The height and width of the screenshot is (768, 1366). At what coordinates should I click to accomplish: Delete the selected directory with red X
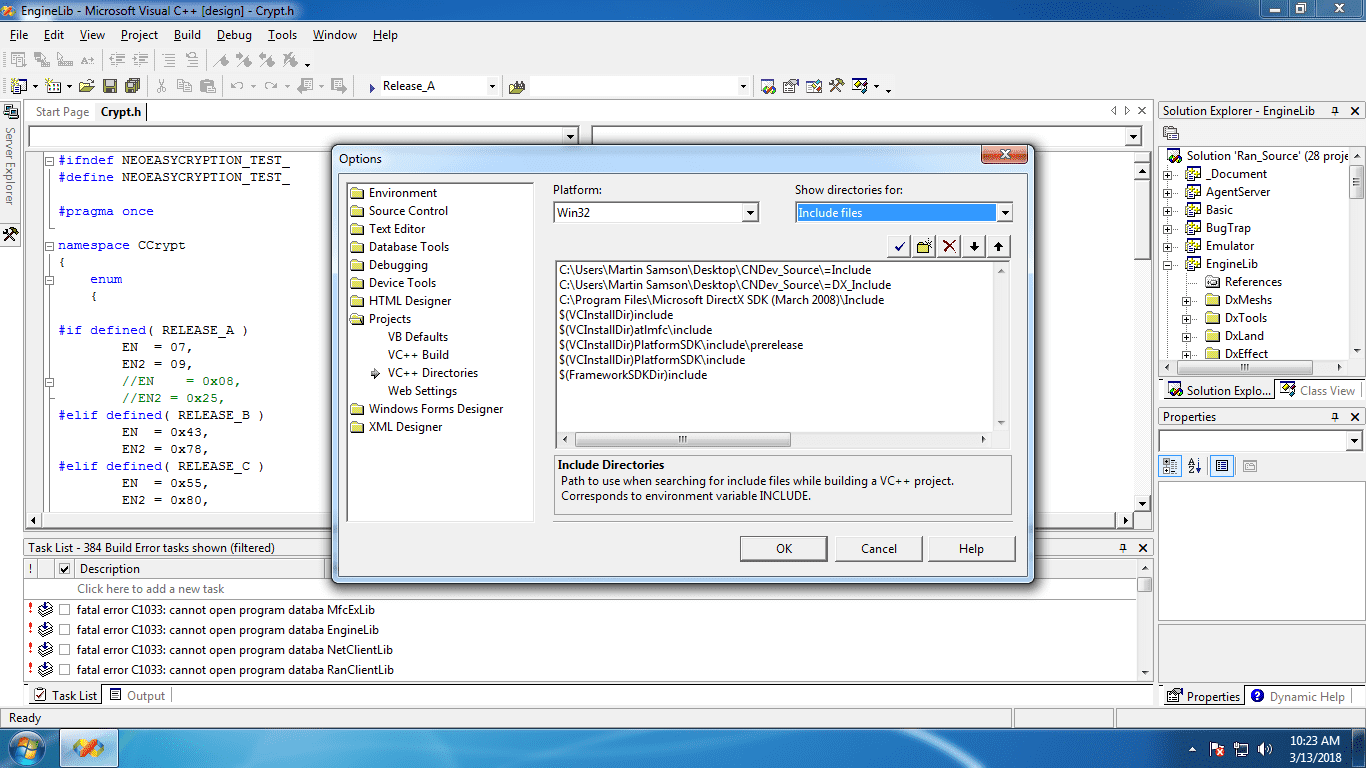(949, 246)
